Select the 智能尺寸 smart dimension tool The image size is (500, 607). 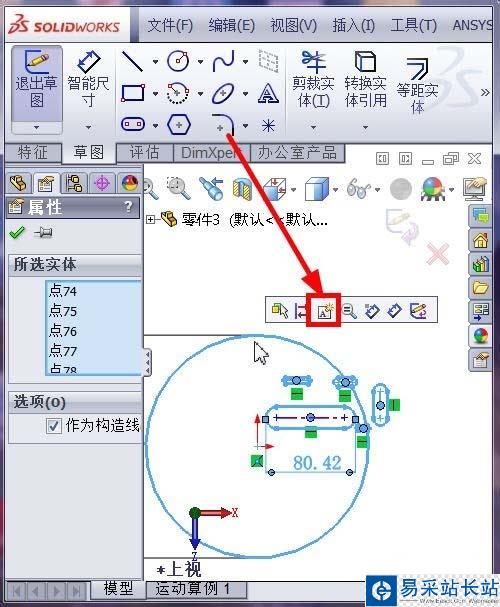88,79
